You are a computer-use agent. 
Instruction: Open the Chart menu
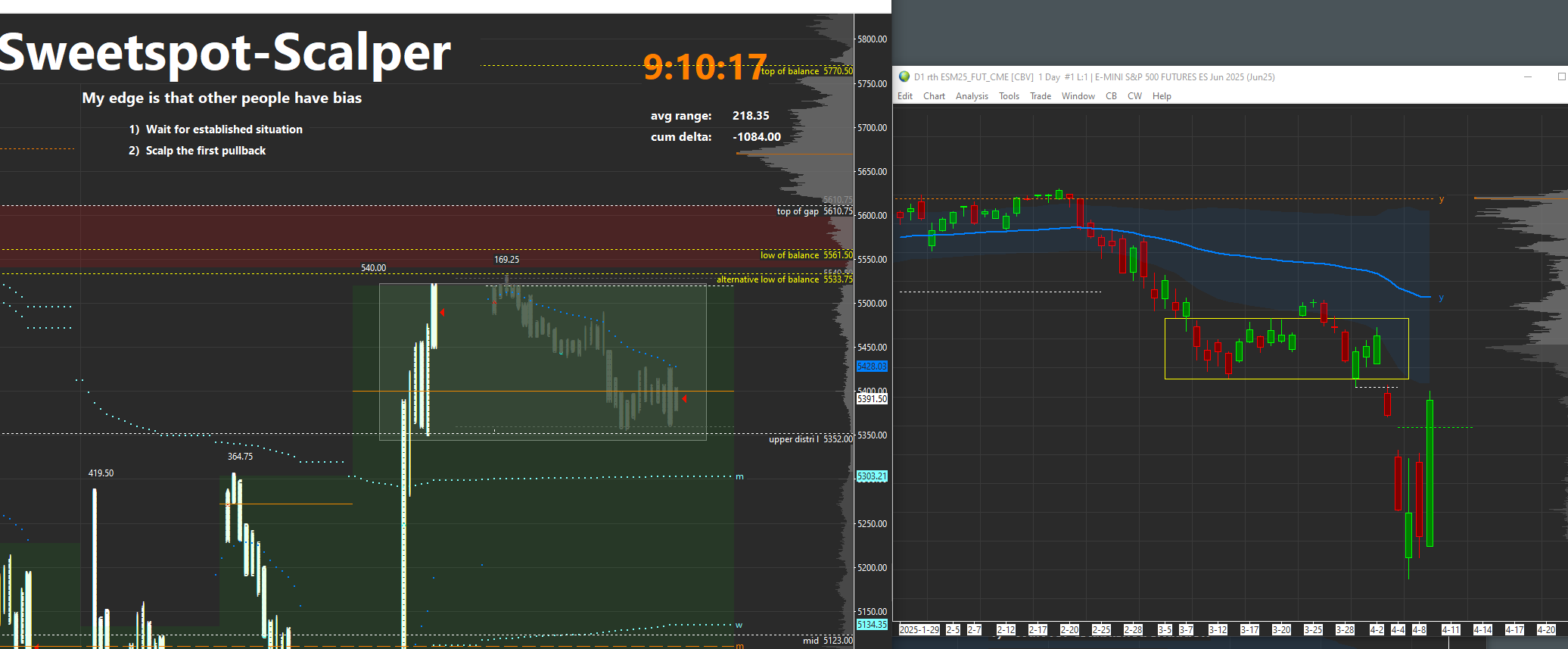pyautogui.click(x=934, y=96)
